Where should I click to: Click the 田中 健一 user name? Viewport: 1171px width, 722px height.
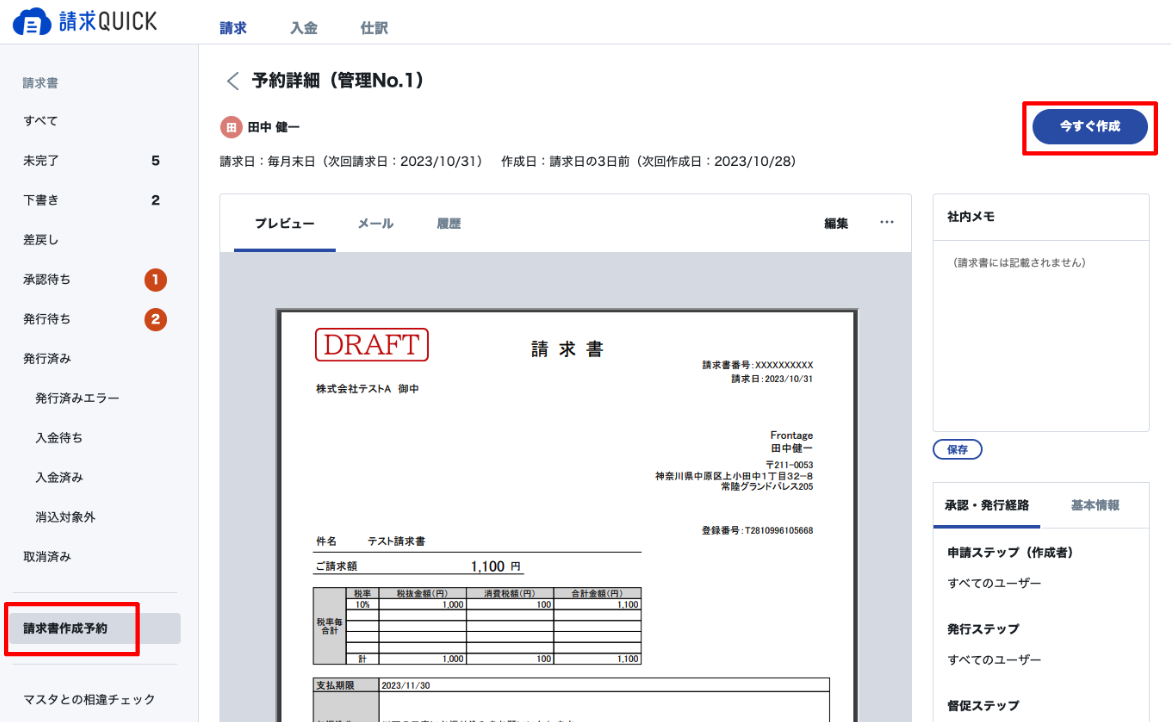click(273, 127)
